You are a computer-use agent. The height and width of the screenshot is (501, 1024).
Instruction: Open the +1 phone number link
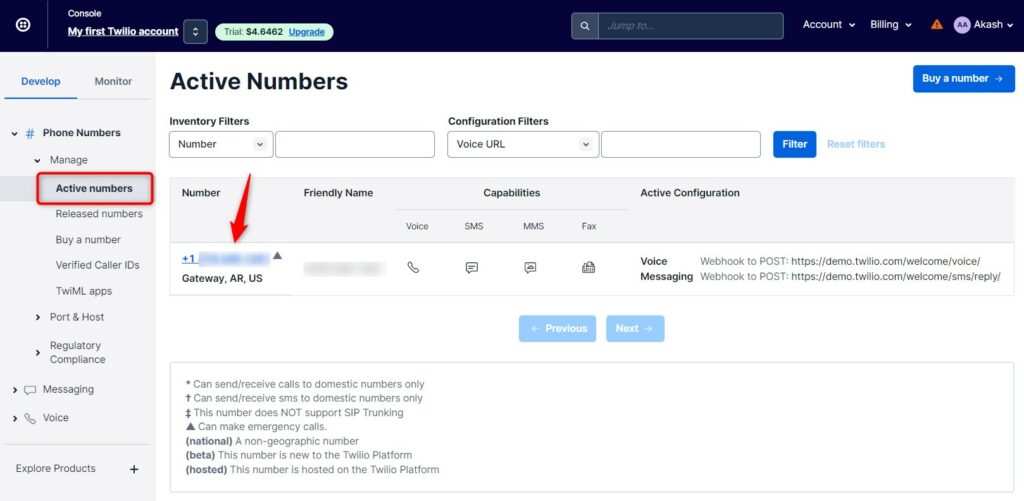point(225,258)
